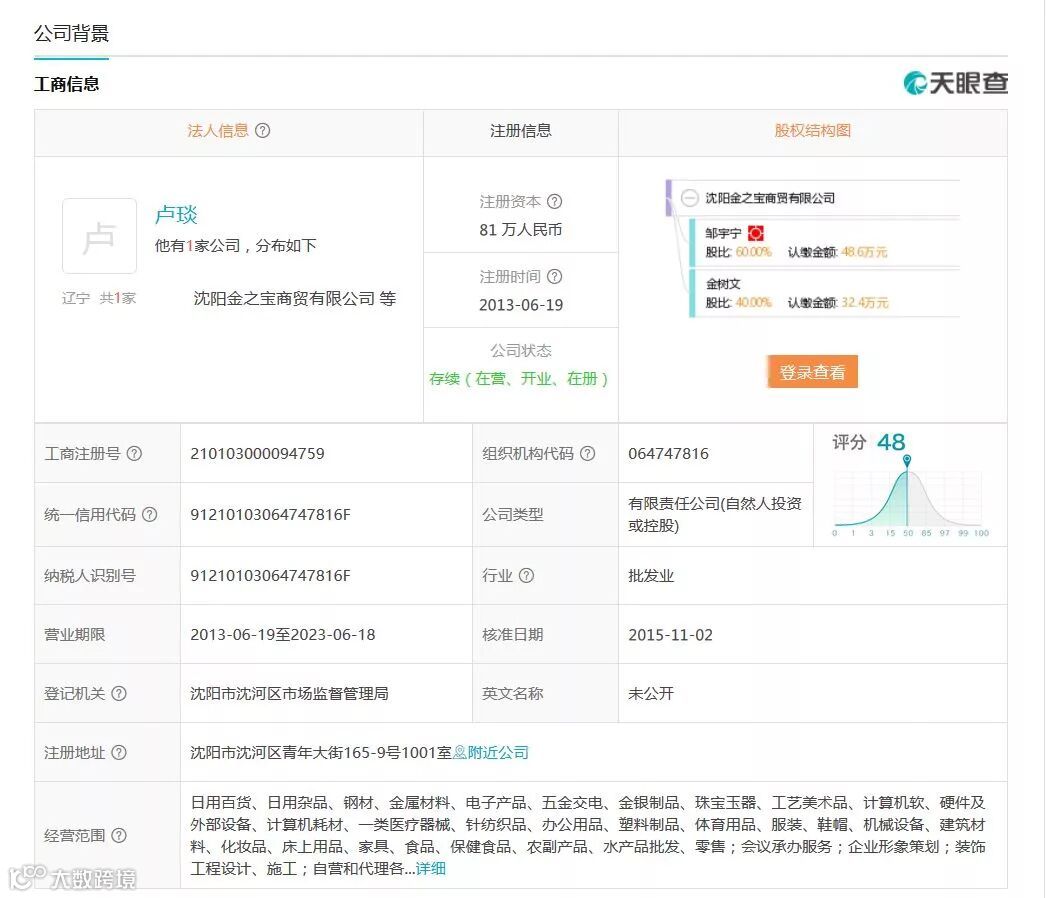This screenshot has height=898, width=1046.
Task: Click help icon beside 经营范围
Action: click(119, 835)
